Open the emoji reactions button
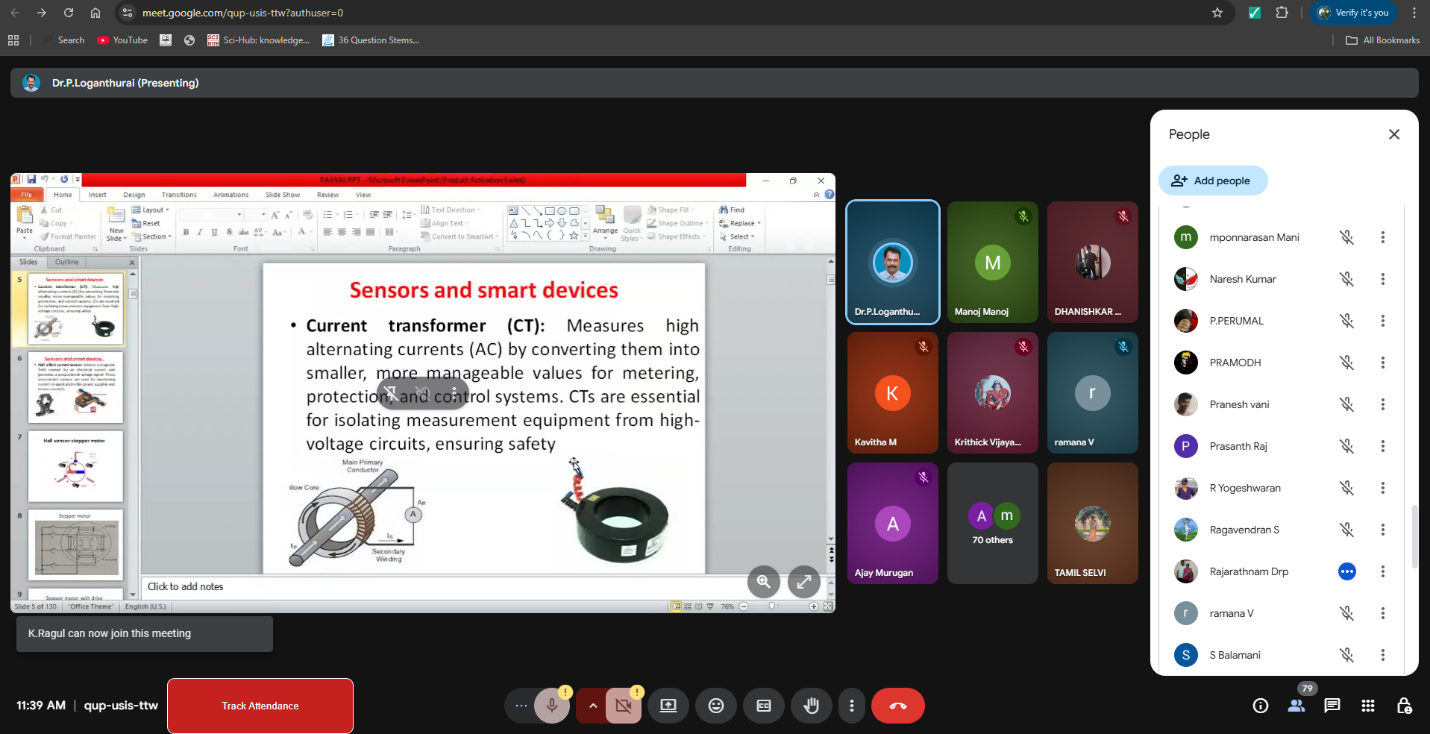The width and height of the screenshot is (1430, 734). click(x=716, y=706)
